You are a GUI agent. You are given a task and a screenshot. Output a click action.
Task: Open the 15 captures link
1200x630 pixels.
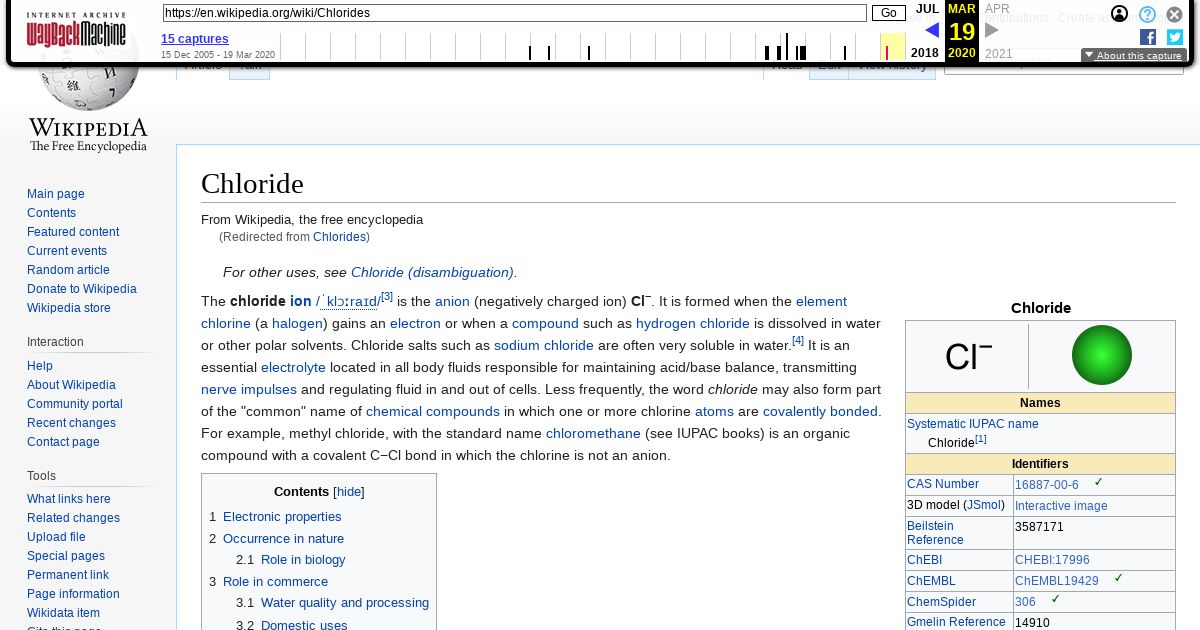point(195,39)
